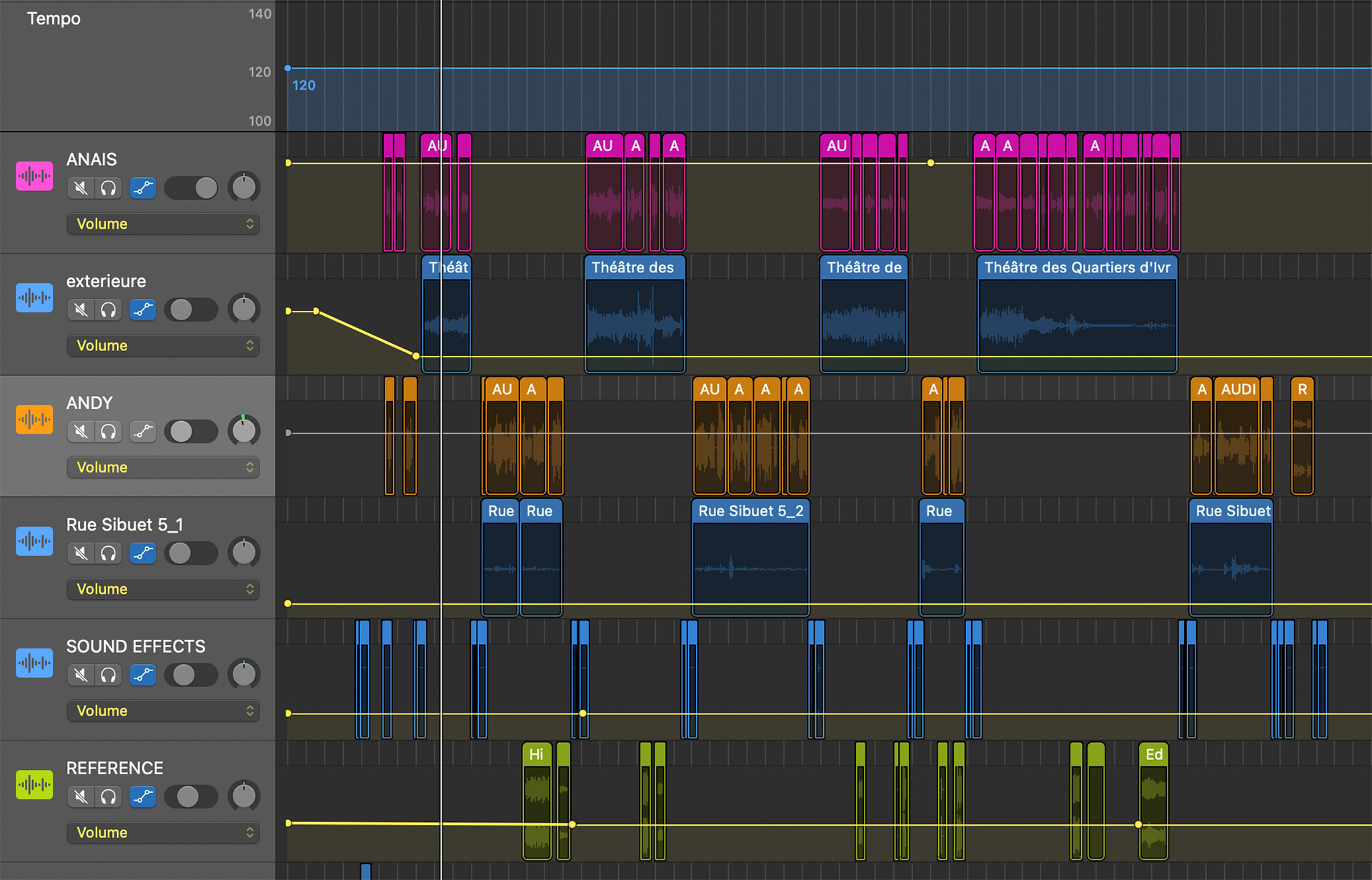Toggle the exterieure track automation button
Screen dimensions: 1372x880
click(x=143, y=310)
